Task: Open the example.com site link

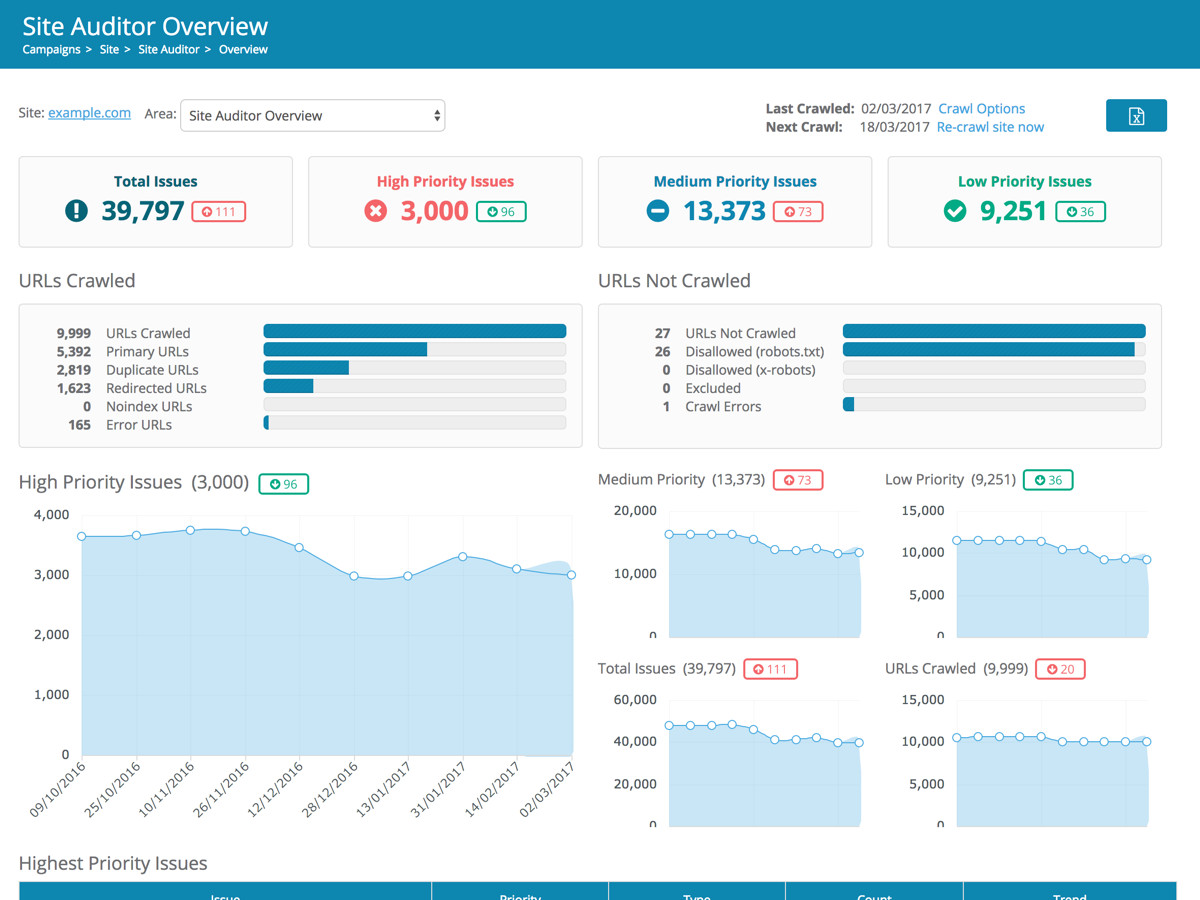Action: (89, 113)
